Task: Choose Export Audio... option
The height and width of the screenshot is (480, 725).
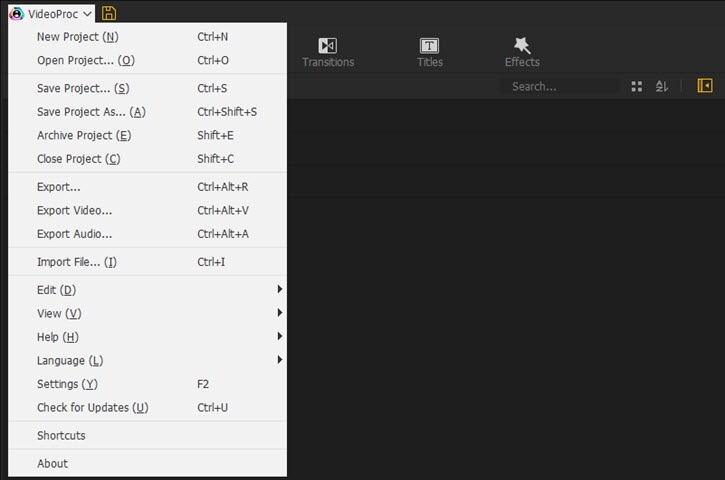Action: 147,234
